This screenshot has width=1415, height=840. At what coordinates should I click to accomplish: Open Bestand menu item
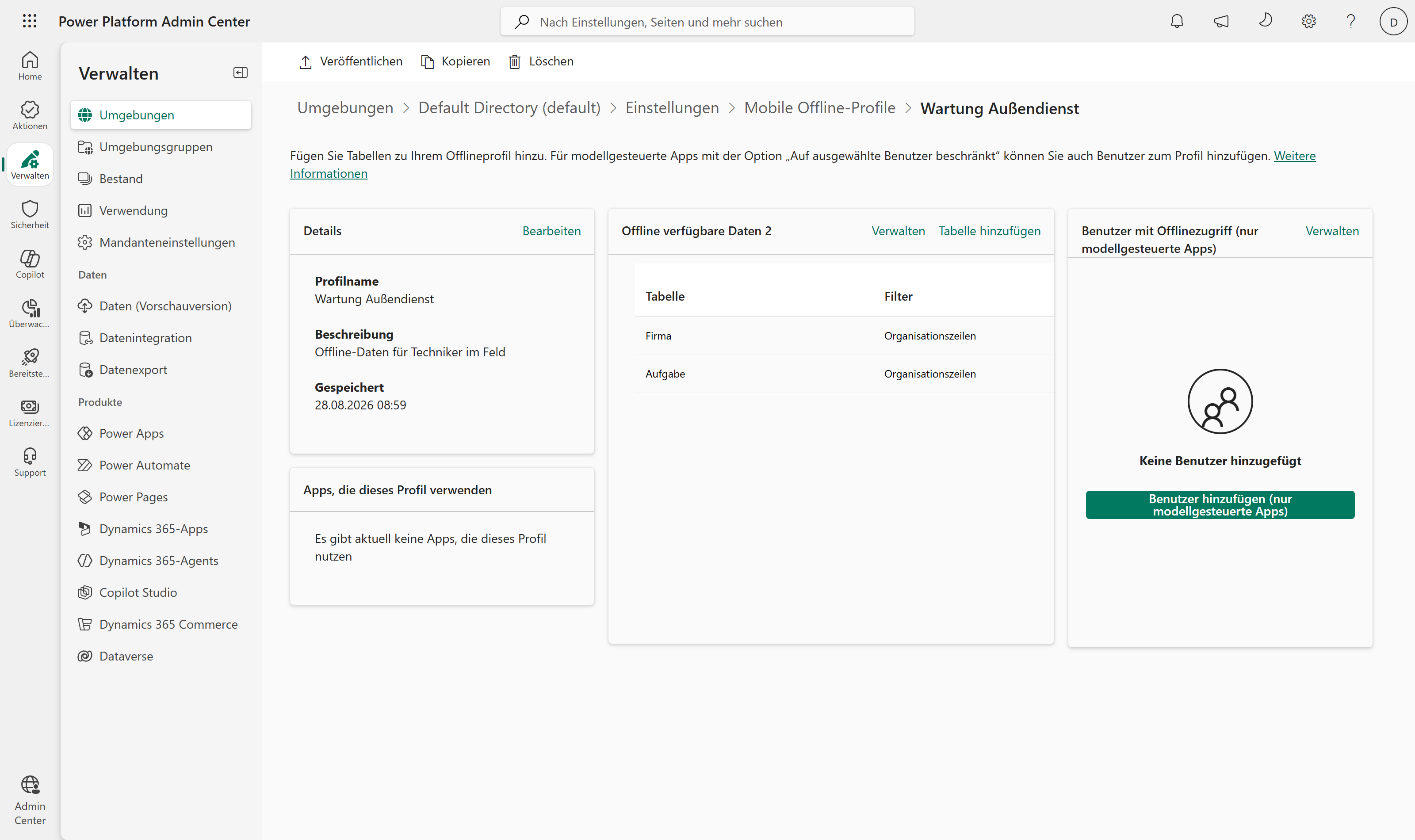tap(161, 178)
